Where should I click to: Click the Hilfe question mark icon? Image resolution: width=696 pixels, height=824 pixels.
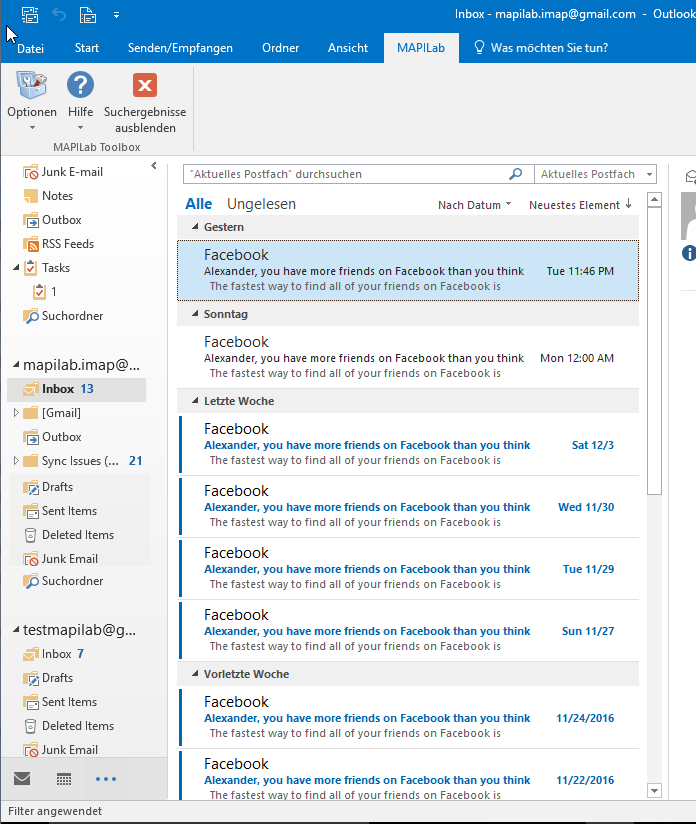pyautogui.click(x=80, y=85)
